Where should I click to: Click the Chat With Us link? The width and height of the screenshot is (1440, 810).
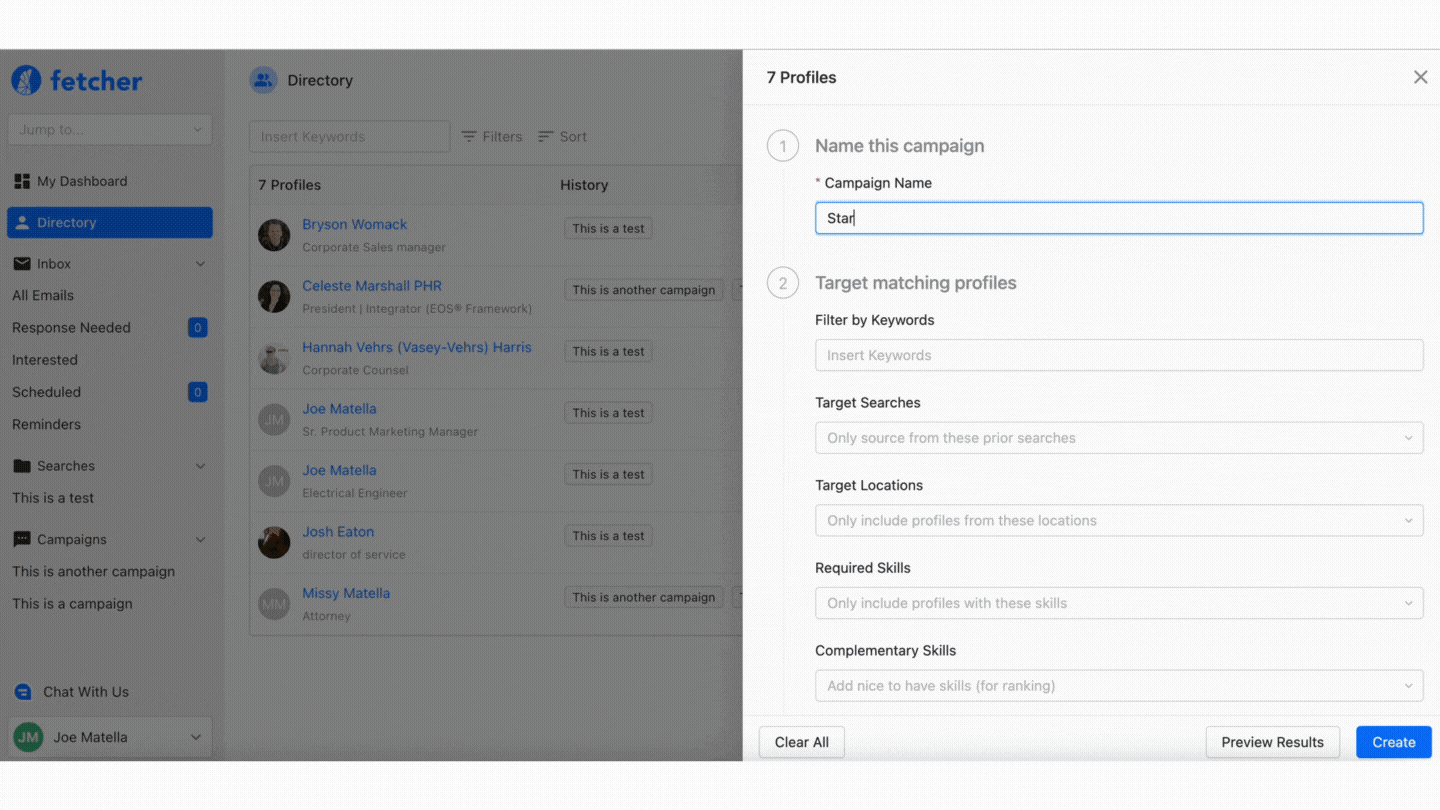point(86,692)
